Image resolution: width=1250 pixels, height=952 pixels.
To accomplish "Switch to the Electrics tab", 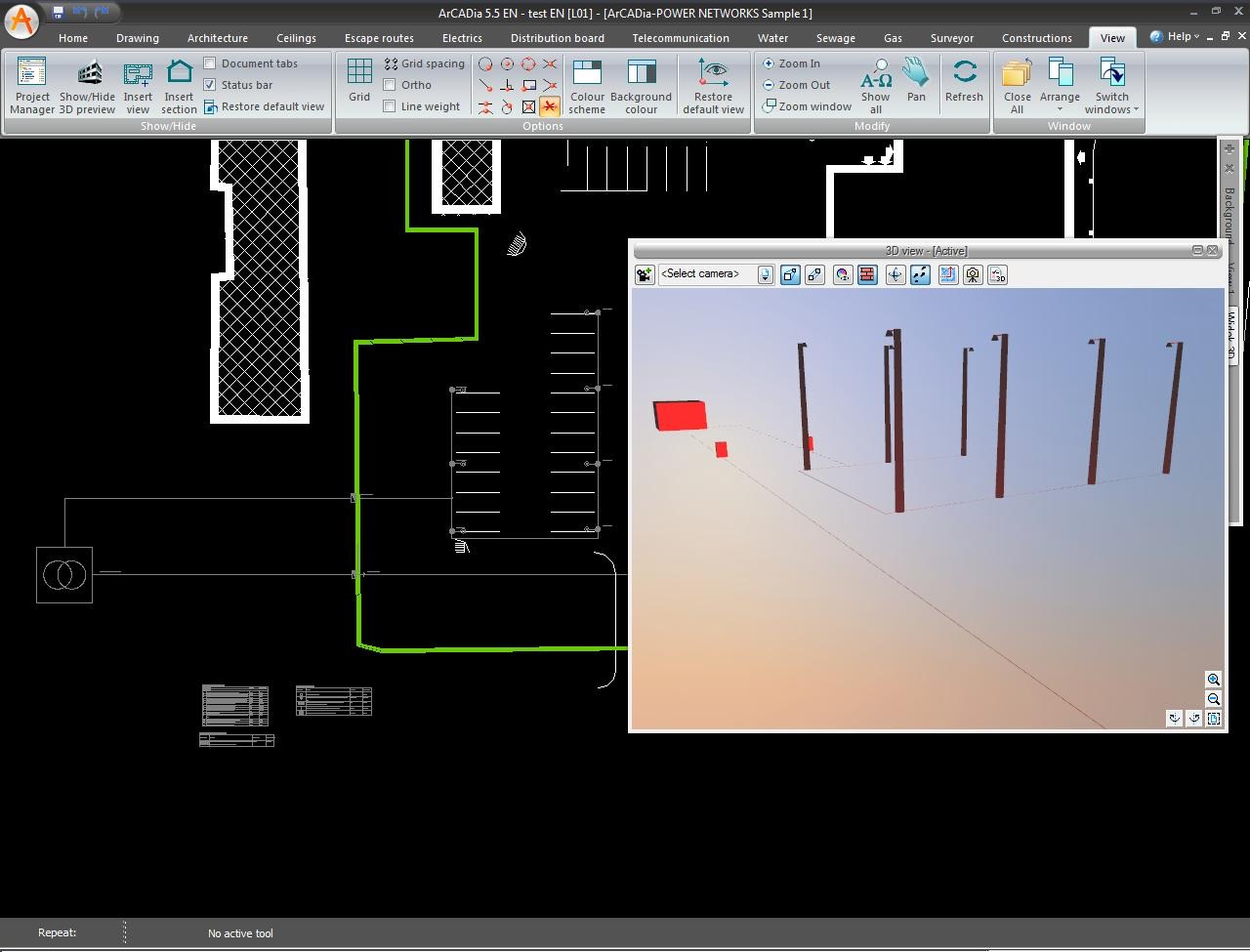I will [x=462, y=38].
